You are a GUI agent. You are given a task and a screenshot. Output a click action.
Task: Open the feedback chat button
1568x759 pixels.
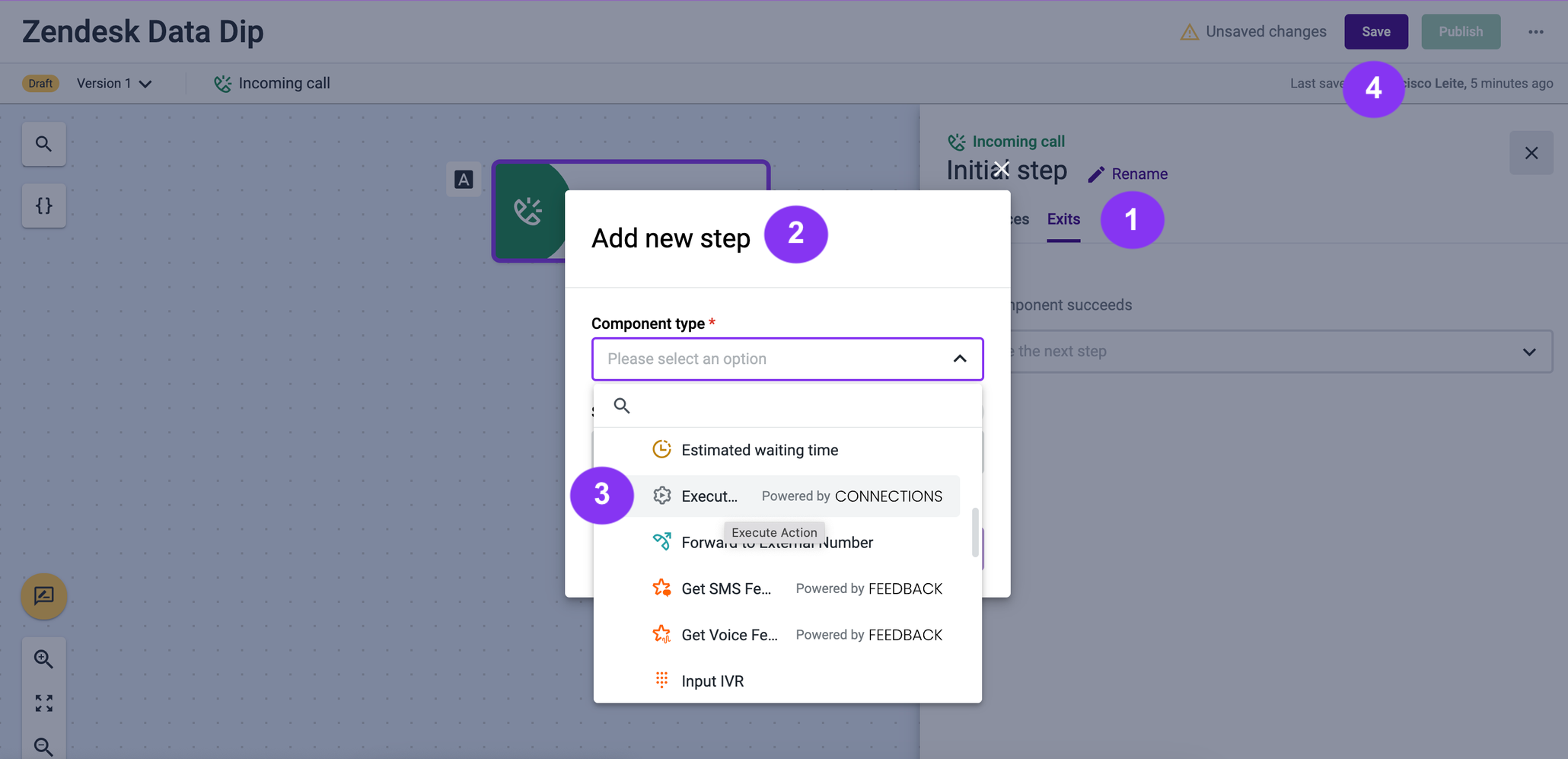(x=43, y=595)
